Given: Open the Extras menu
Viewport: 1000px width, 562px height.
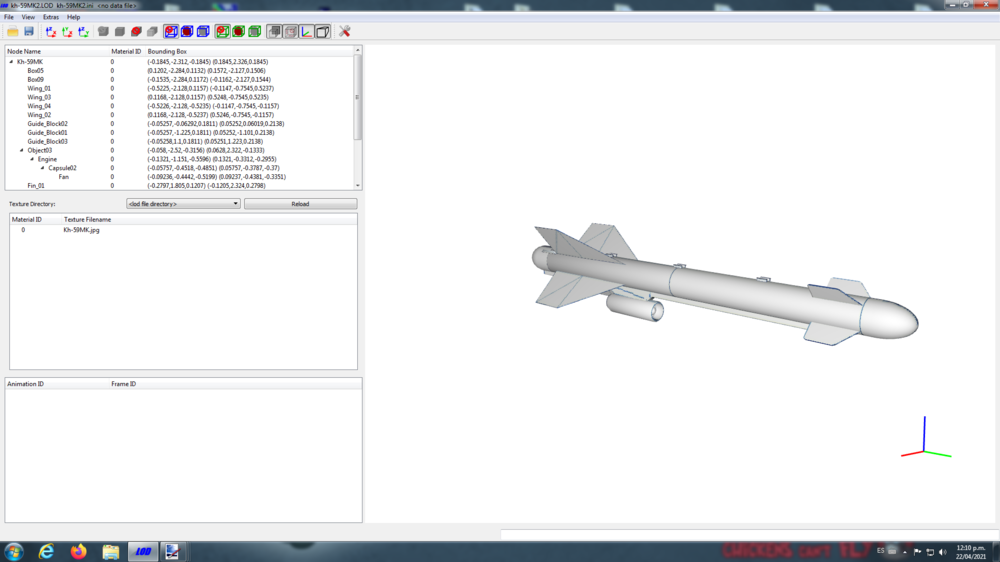Looking at the screenshot, I should (x=51, y=17).
